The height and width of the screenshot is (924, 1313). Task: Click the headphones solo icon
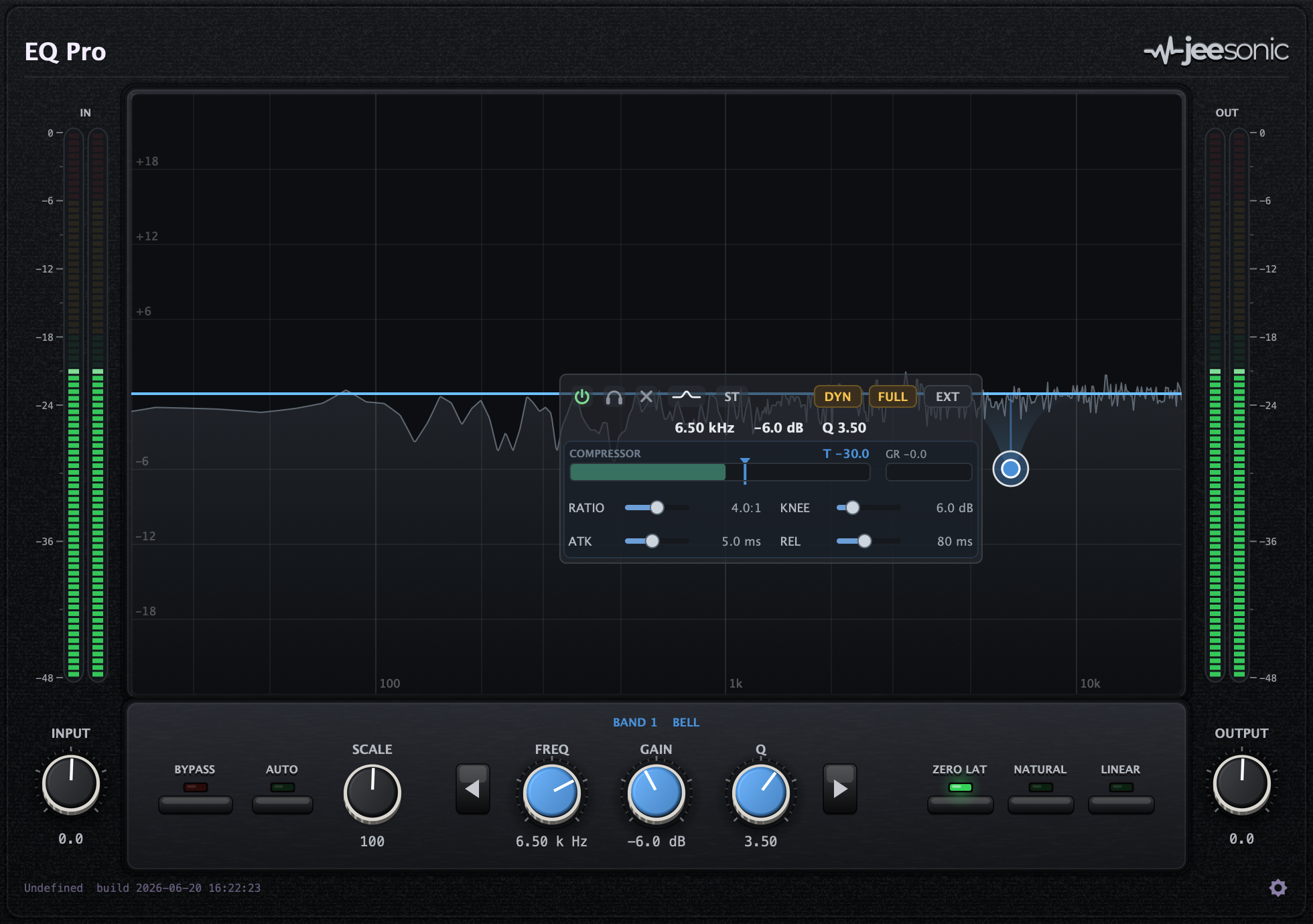coord(614,397)
